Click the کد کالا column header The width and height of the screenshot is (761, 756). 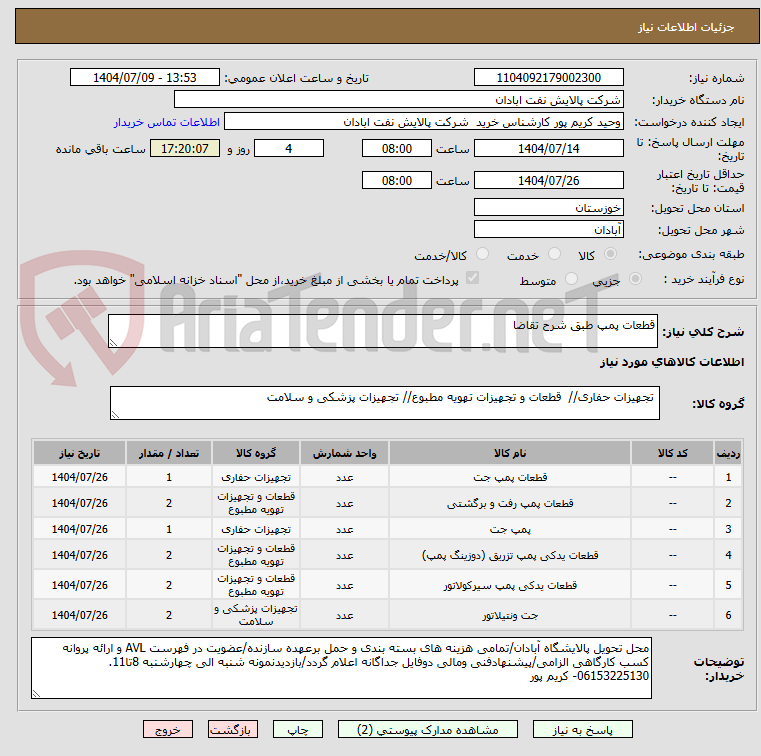click(672, 453)
